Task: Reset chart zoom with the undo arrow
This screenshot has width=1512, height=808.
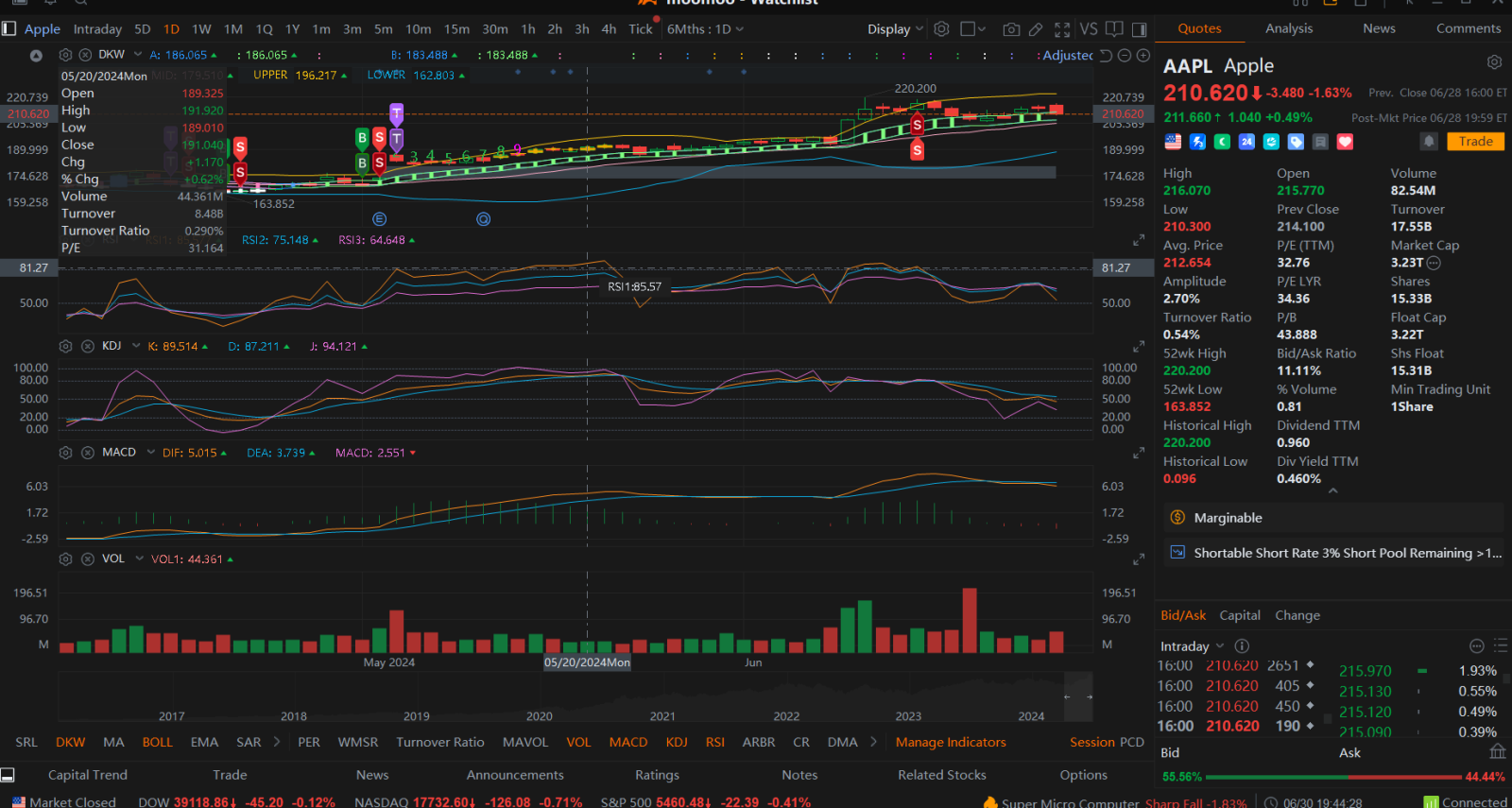Action: click(x=1106, y=56)
